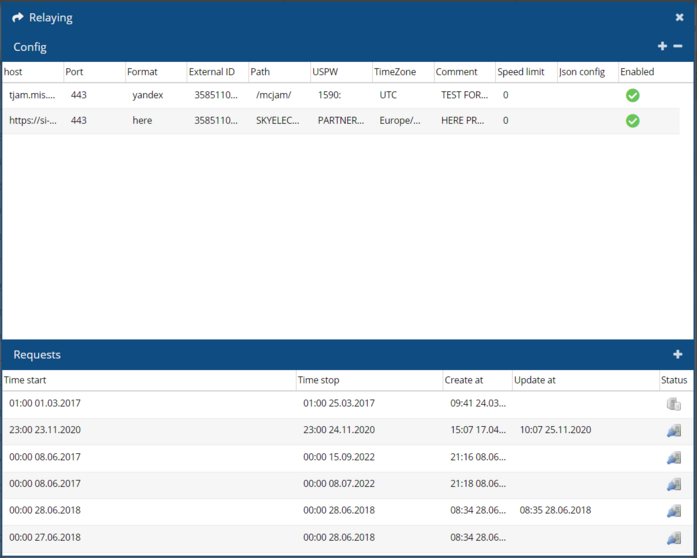Click status icon of request updated 08:35 28.06.2018
The image size is (697, 558).
(x=674, y=510)
